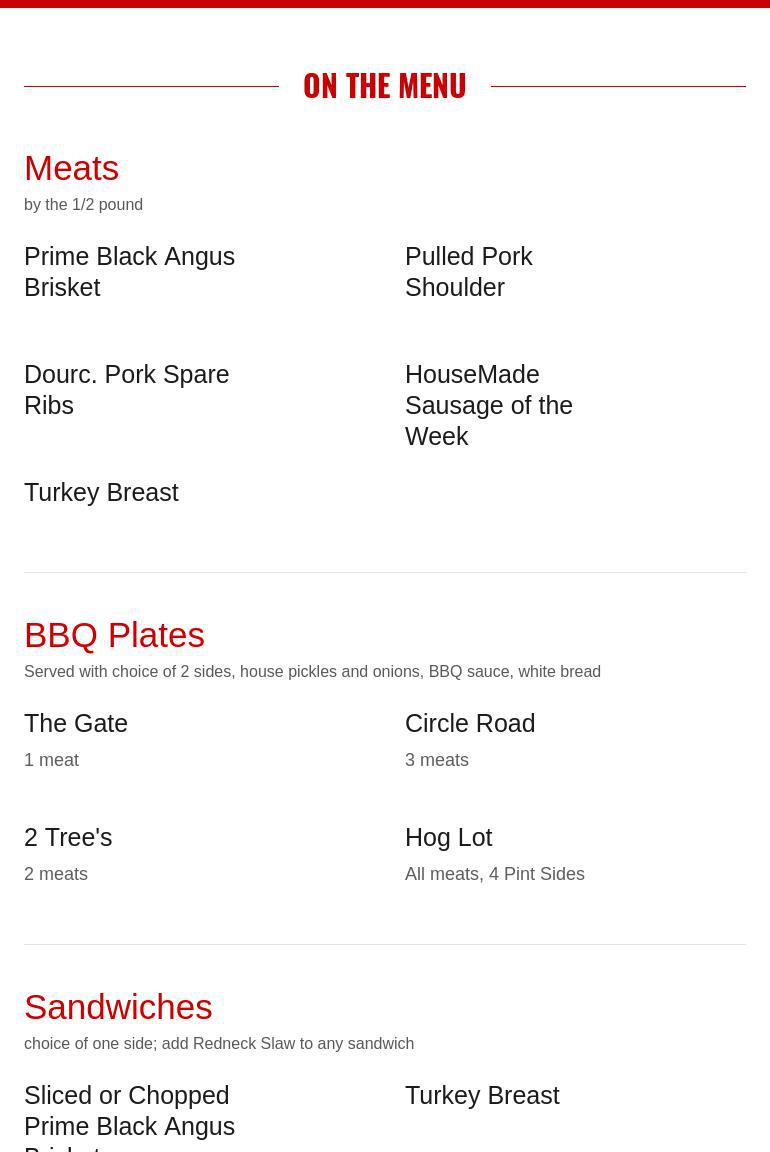
Task: Choose the Circle Road plate
Action: click(470, 723)
